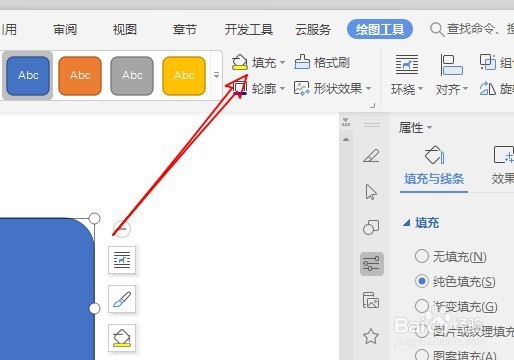Click the Group (组合) icon in ribbon
Image resolution: width=514 pixels, height=360 pixels.
click(x=488, y=62)
